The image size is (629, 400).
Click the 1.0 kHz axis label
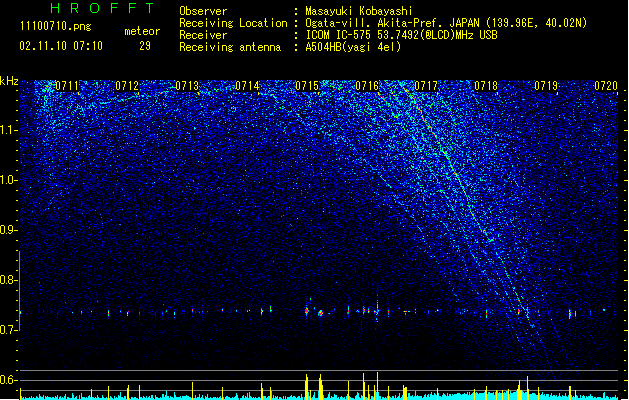8,180
